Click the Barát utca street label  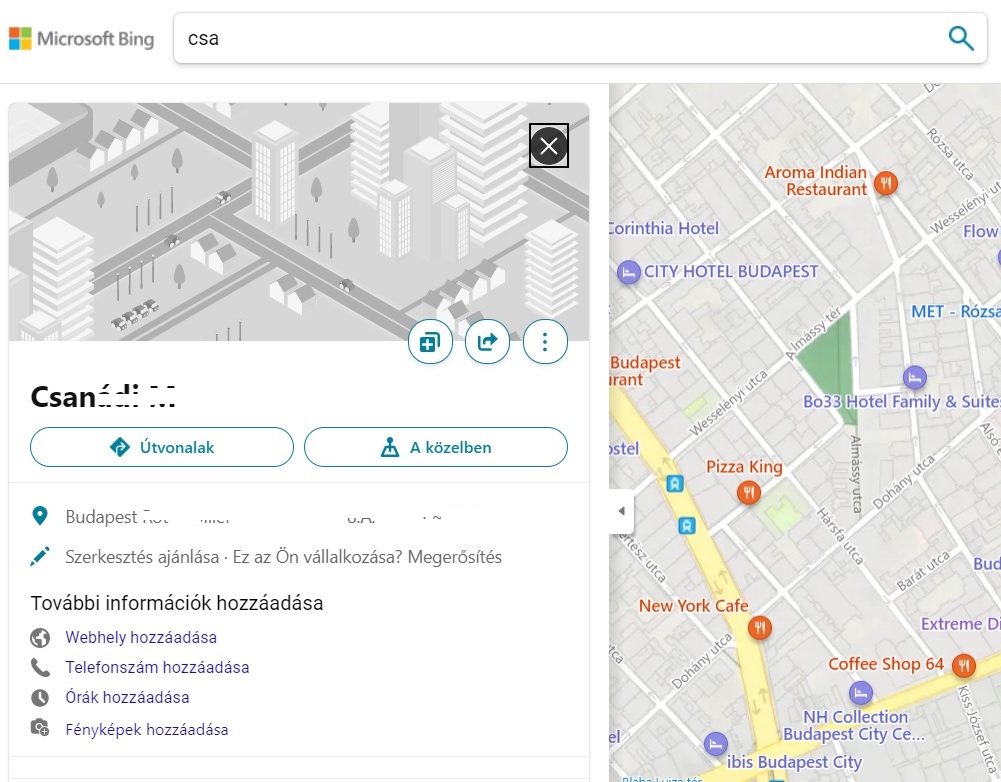(x=922, y=570)
